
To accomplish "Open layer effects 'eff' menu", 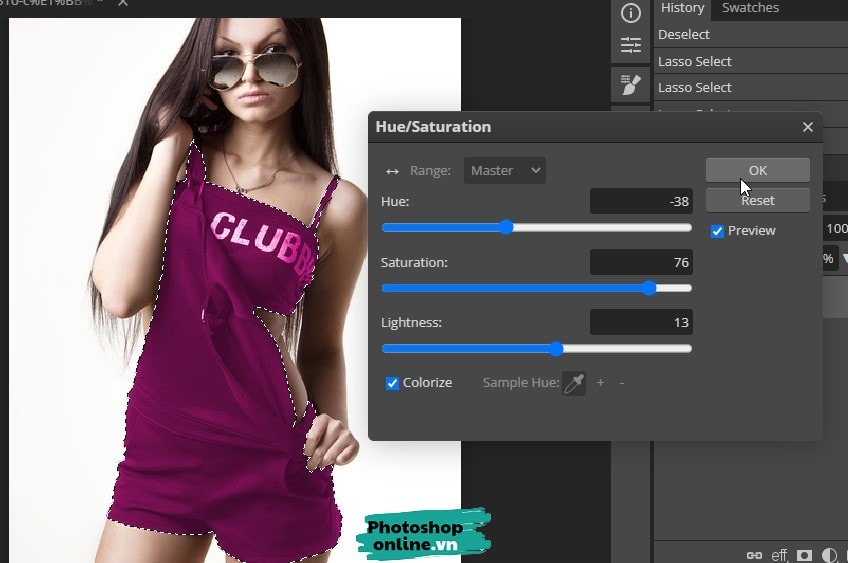I will (779, 555).
